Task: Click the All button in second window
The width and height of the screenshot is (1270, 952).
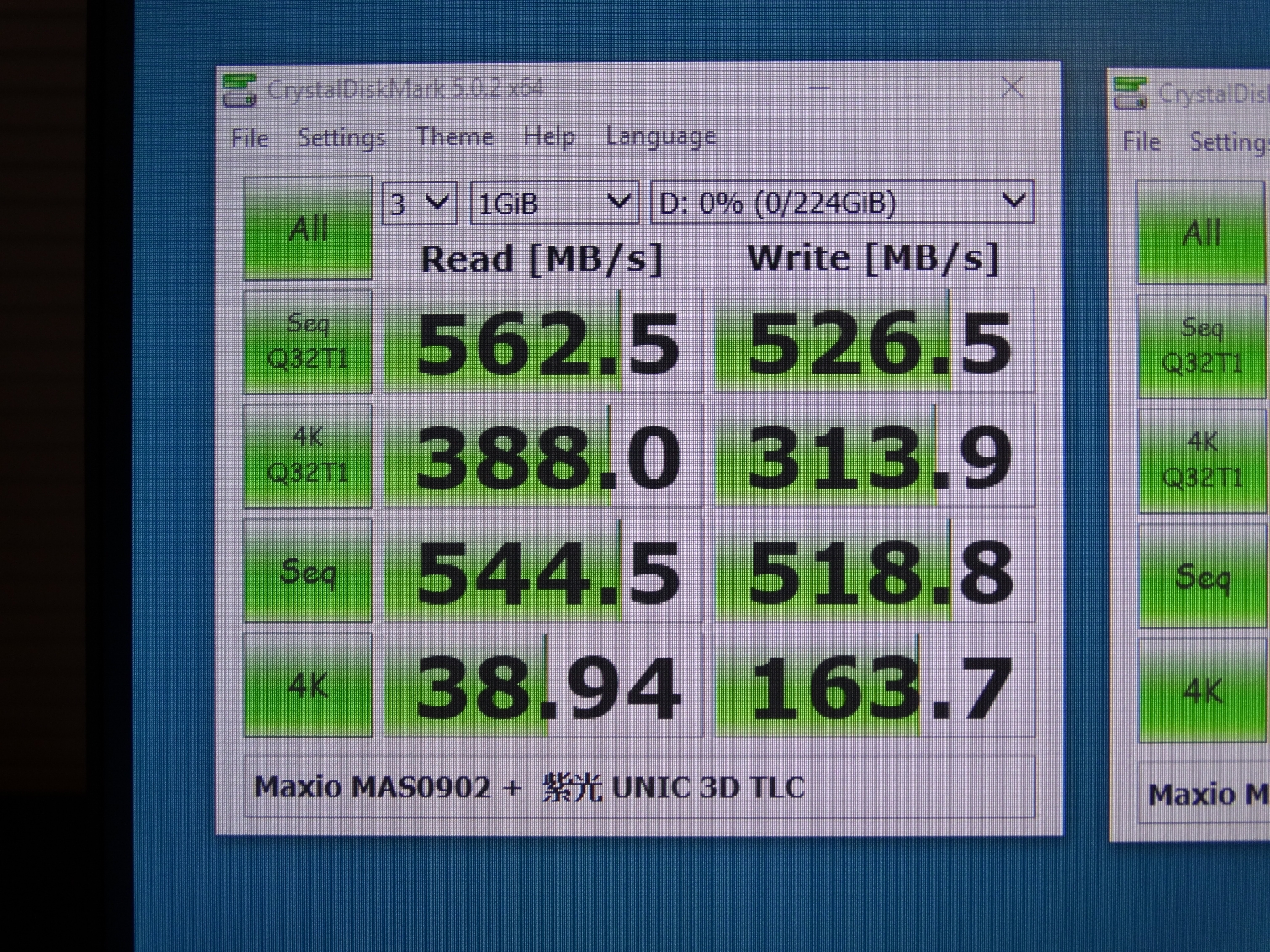Action: 1202,233
